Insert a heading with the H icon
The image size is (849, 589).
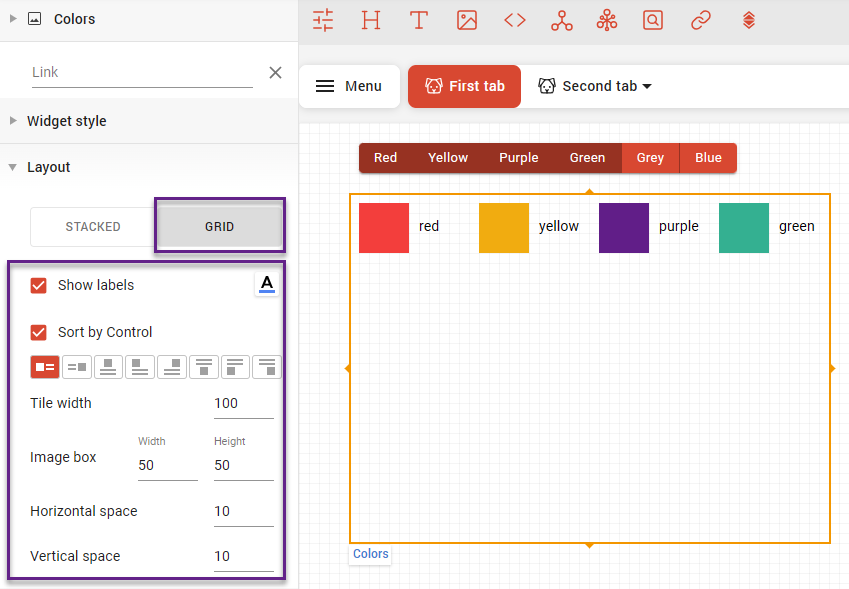[x=371, y=20]
